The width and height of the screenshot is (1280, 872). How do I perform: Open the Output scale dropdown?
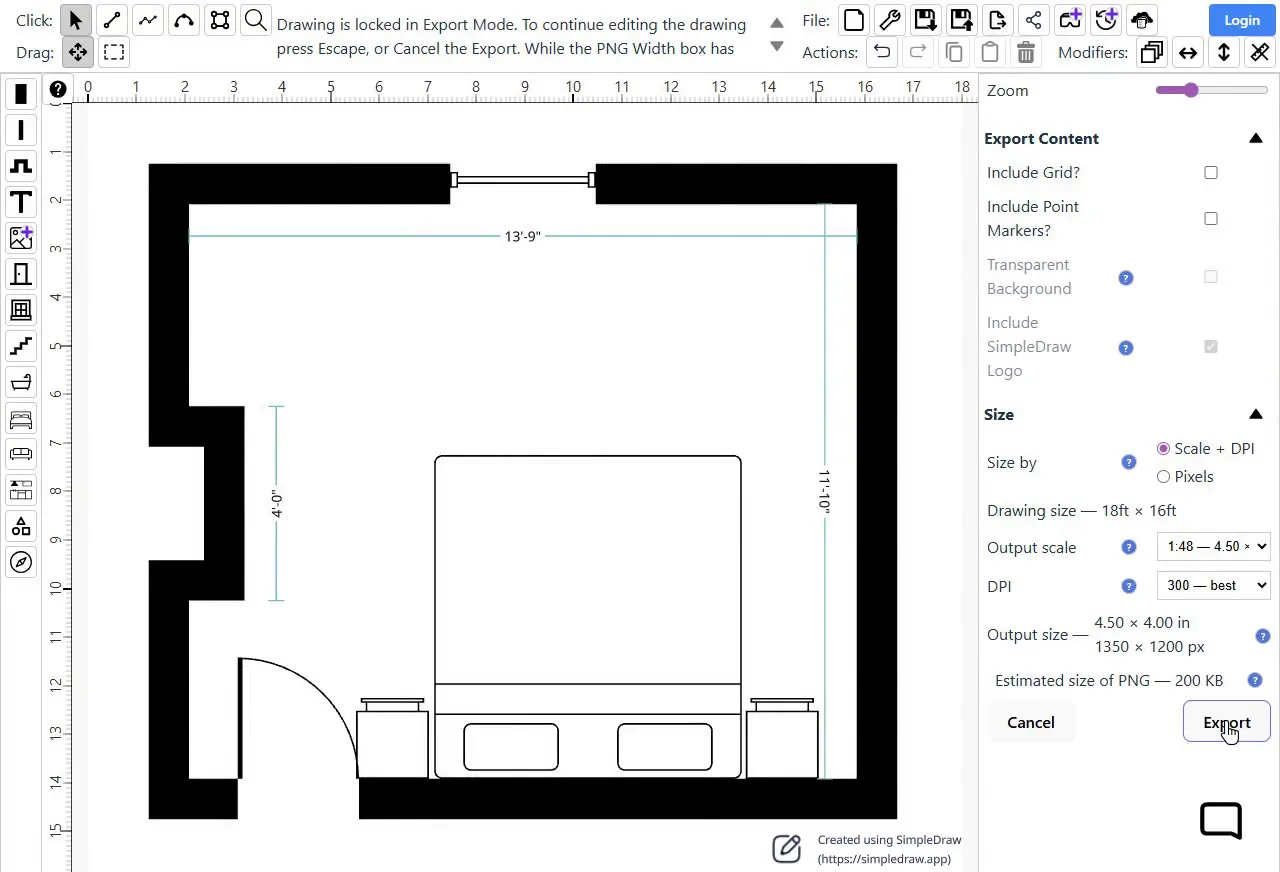tap(1213, 547)
